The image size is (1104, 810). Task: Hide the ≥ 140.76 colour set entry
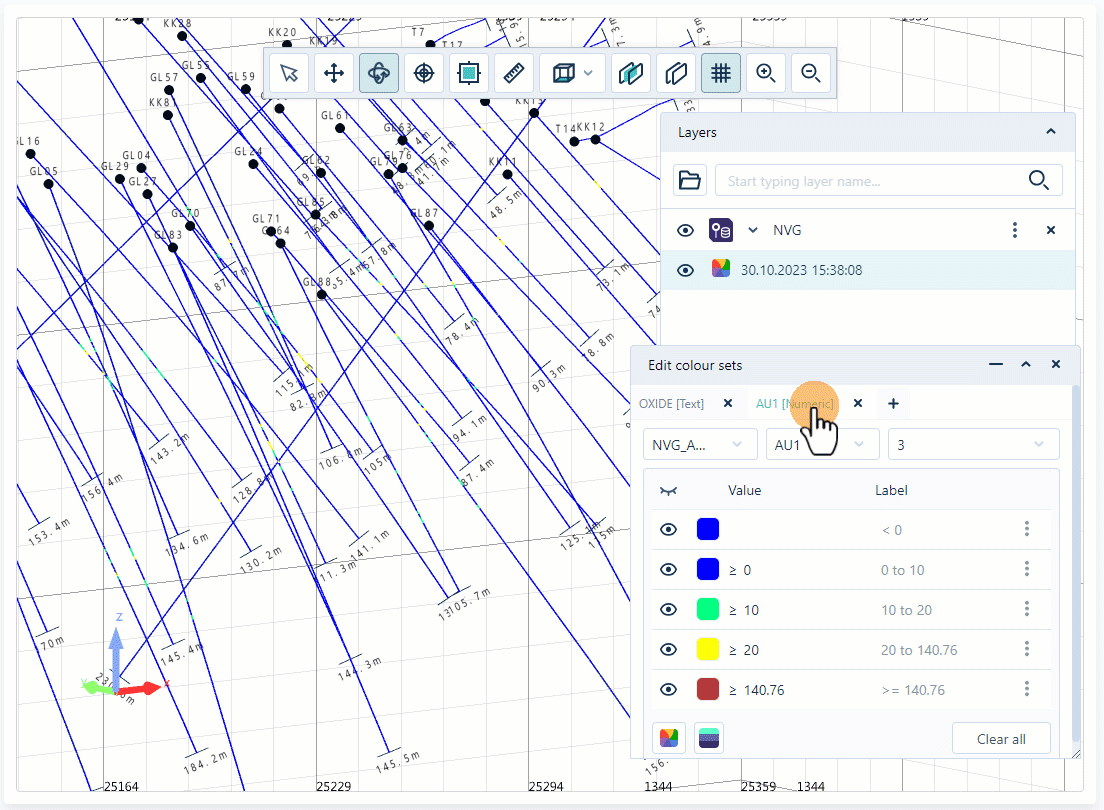[668, 689]
